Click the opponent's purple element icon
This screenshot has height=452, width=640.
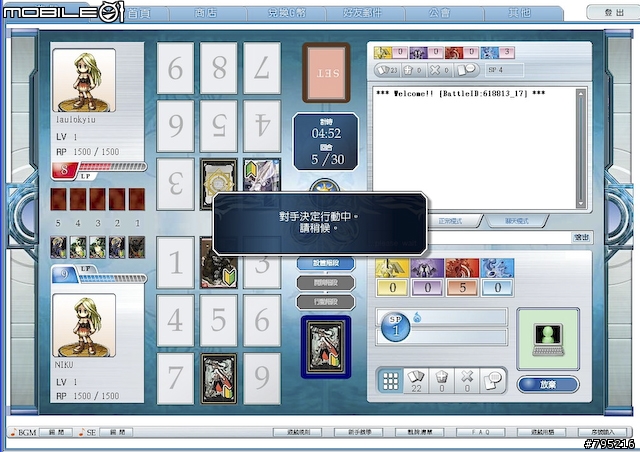tap(418, 53)
